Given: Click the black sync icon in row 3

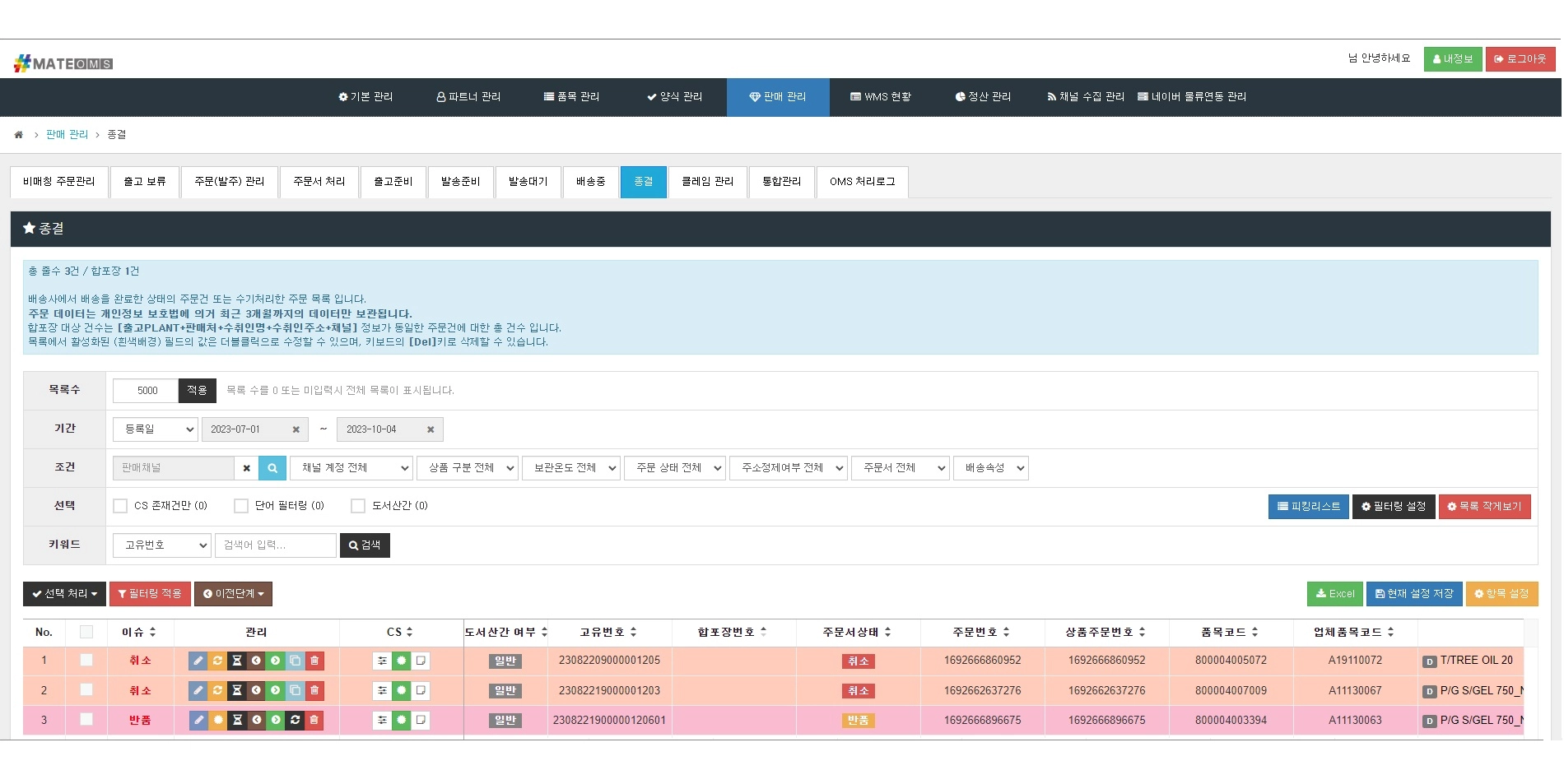Looking at the screenshot, I should click(x=295, y=720).
